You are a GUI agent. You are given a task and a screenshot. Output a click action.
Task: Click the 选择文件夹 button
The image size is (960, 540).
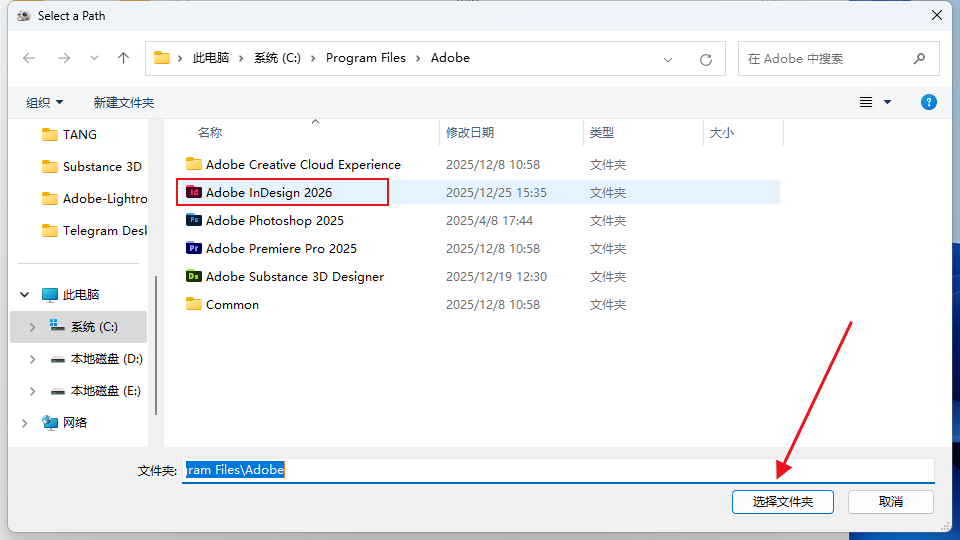coord(782,502)
